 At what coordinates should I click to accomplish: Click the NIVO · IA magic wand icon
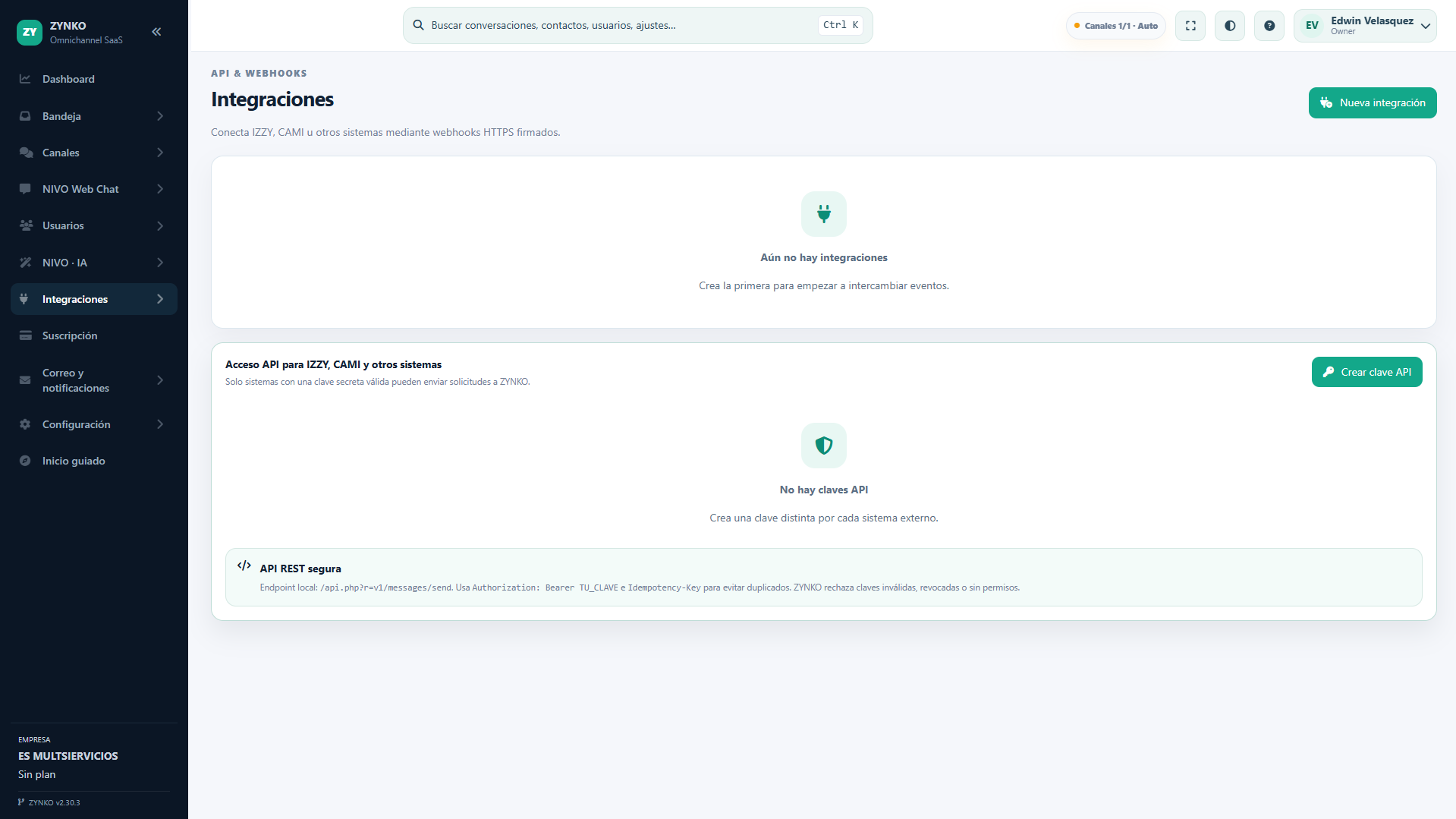click(x=25, y=263)
